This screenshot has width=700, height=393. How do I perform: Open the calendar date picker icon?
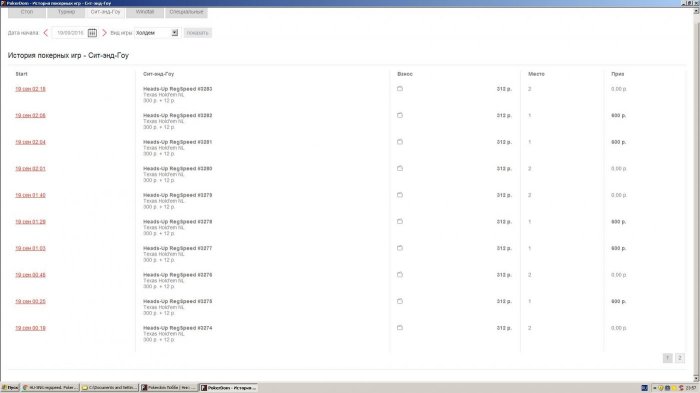[92, 33]
